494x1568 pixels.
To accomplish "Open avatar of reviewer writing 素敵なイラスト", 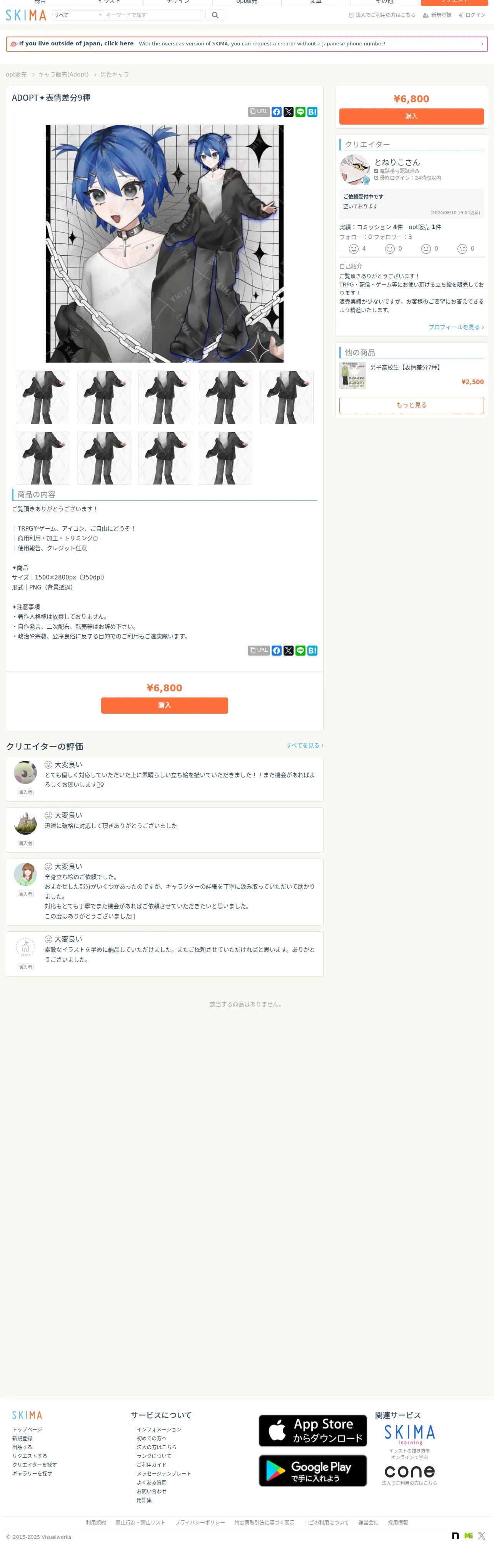I will click(x=25, y=947).
